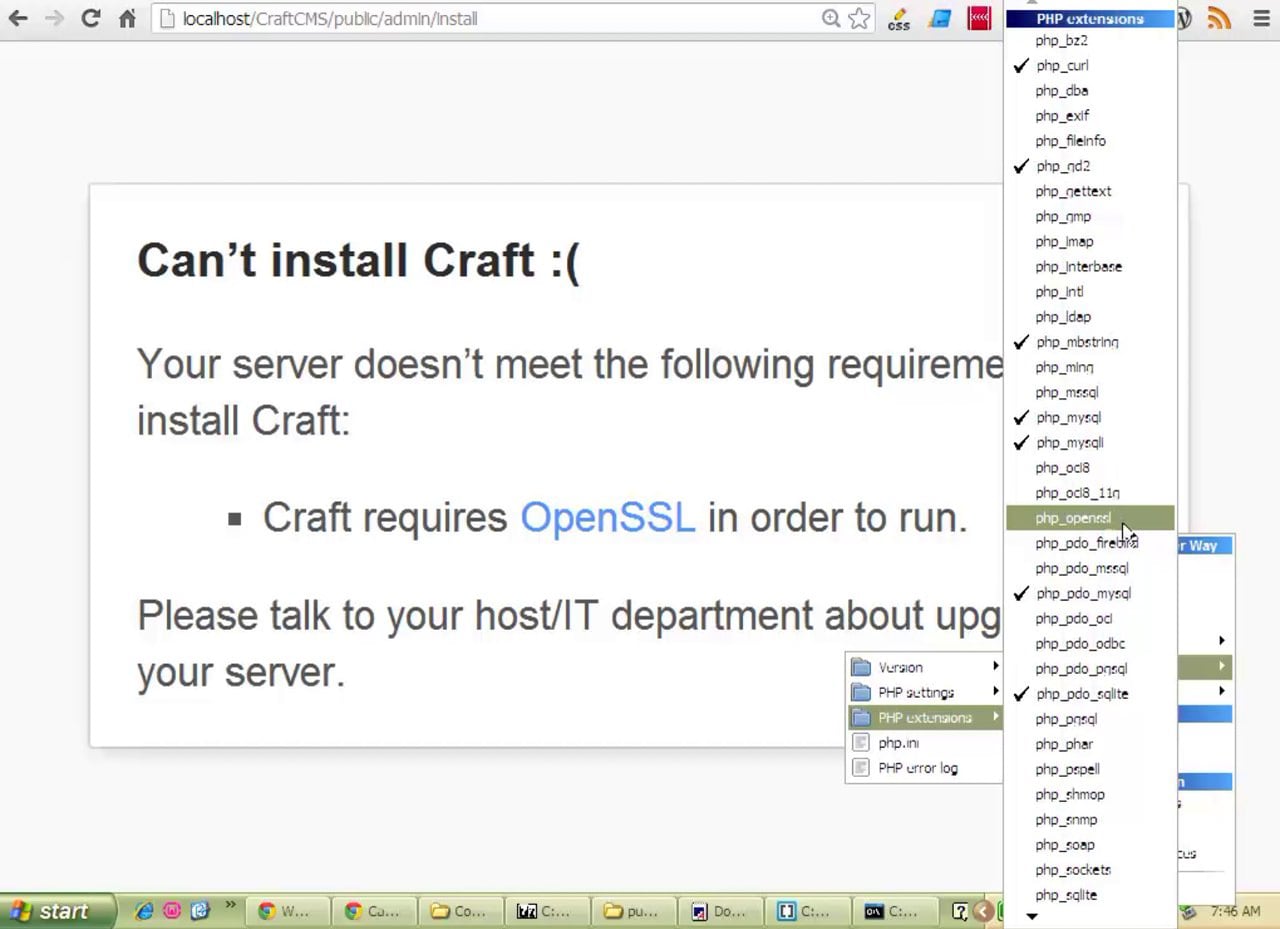
Task: Enable the php_gettext extension
Action: (1090, 191)
